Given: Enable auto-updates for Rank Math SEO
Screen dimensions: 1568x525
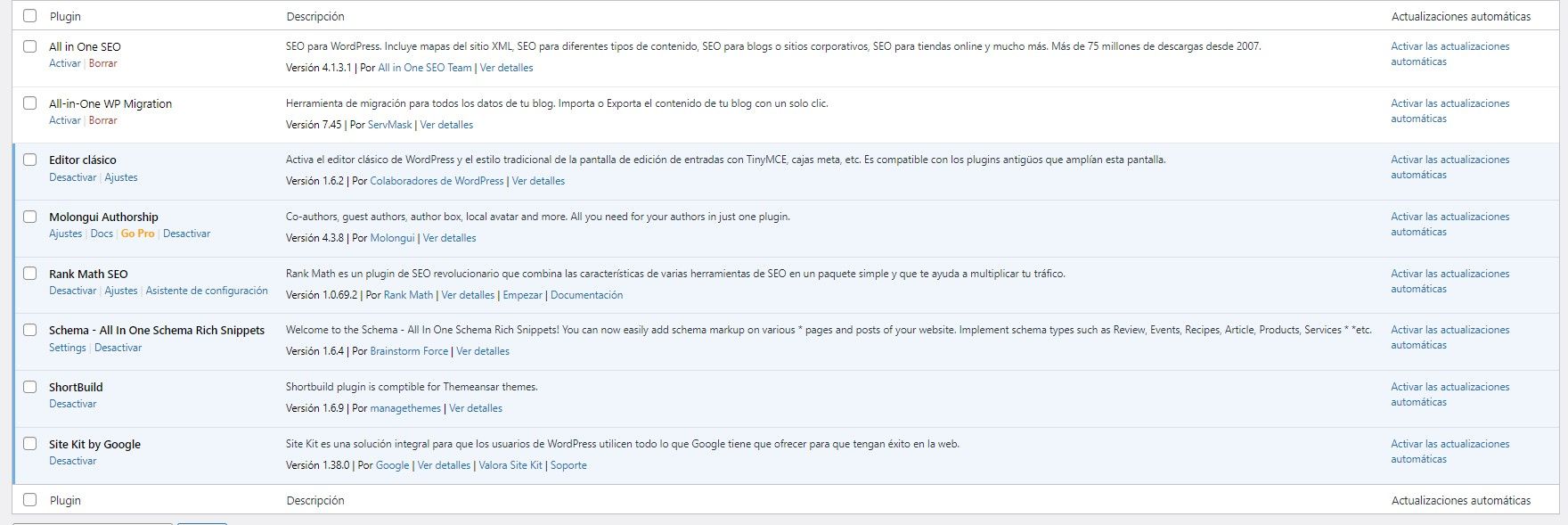Looking at the screenshot, I should point(1450,281).
